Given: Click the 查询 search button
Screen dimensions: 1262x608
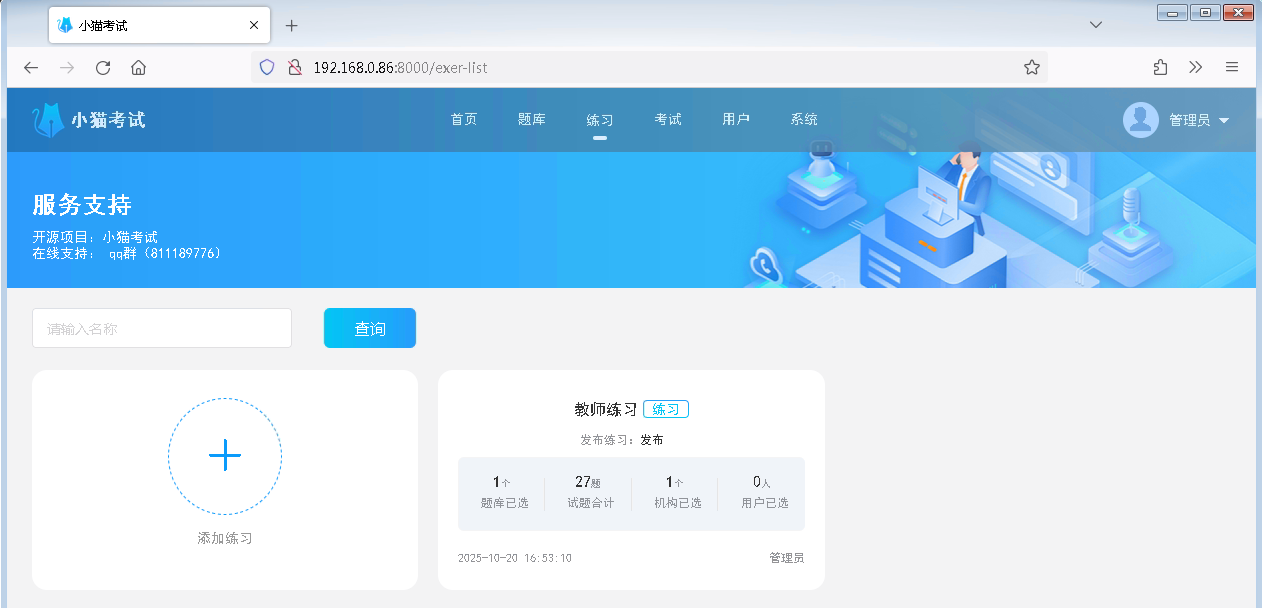Looking at the screenshot, I should pos(369,327).
